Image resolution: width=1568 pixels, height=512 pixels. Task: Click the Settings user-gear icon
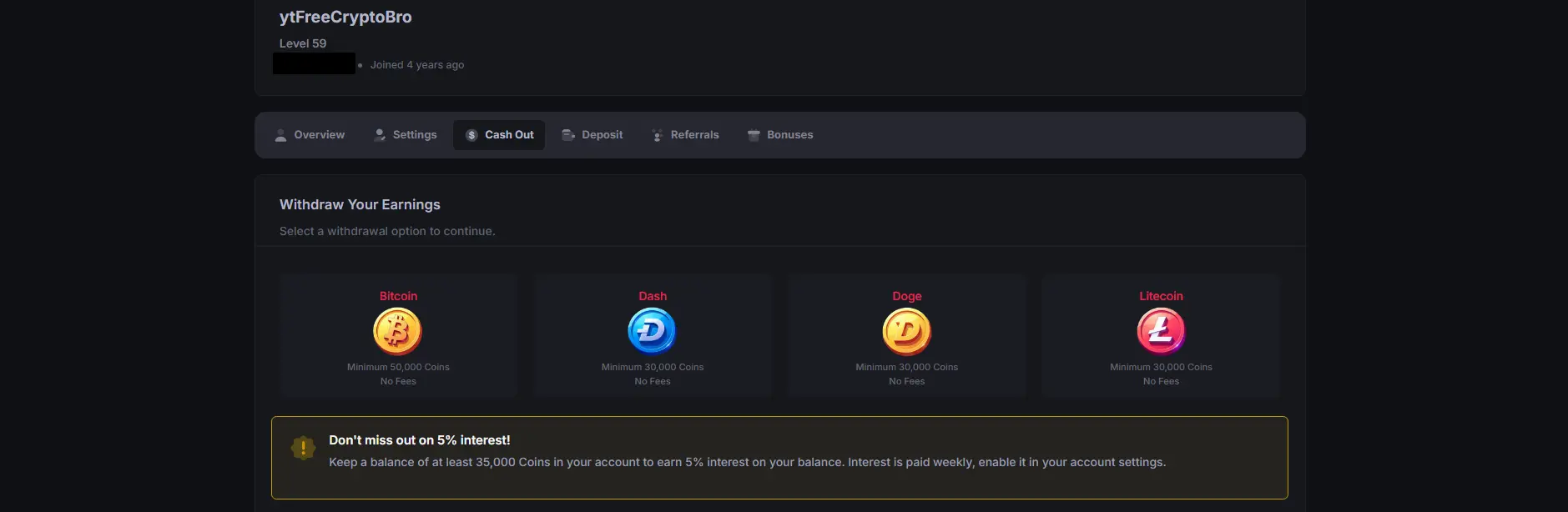click(380, 135)
